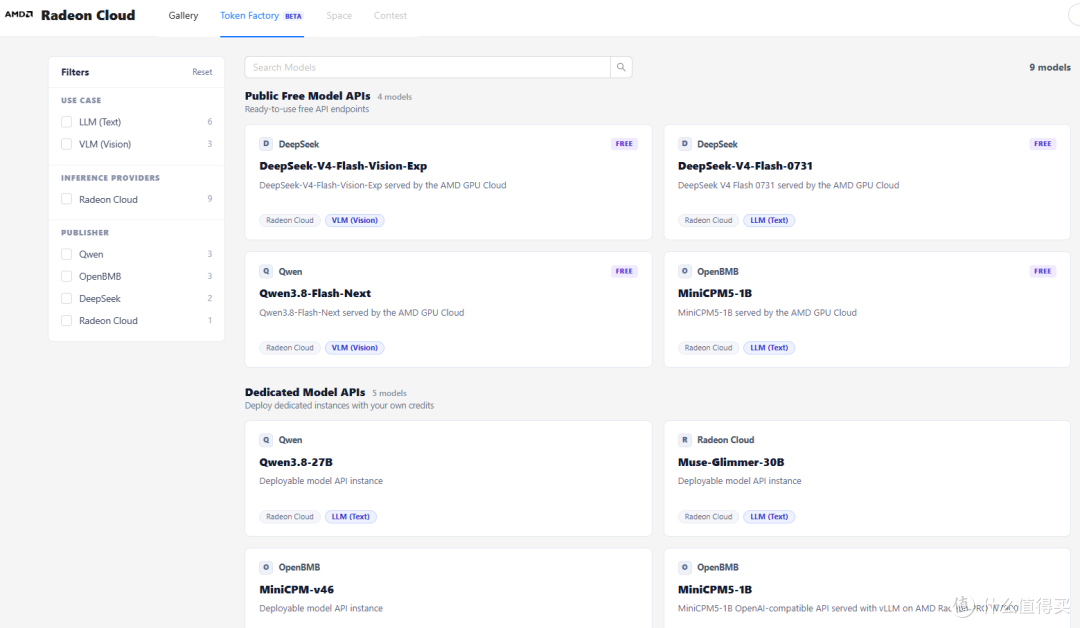Click FREE badge on the free MiniCPM5-1B card
Viewport: 1080px width, 628px height.
pos(1042,271)
